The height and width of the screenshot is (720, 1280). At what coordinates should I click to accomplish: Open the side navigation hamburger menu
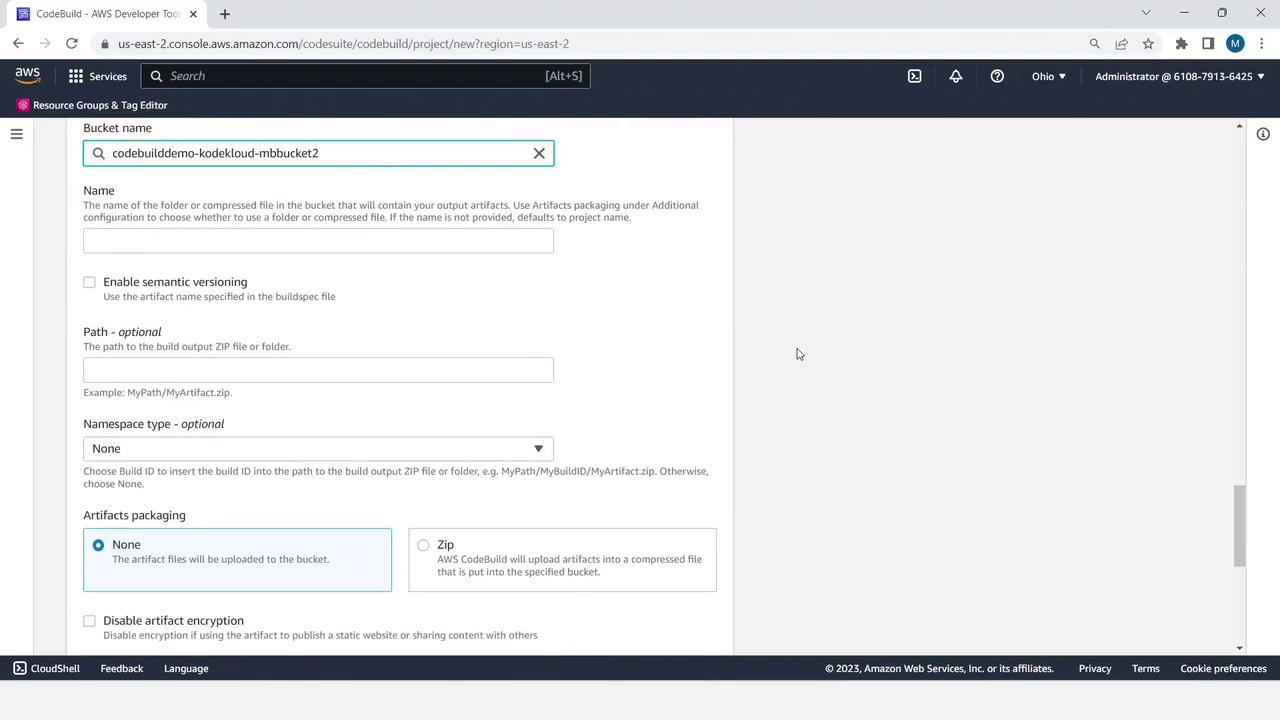point(16,134)
